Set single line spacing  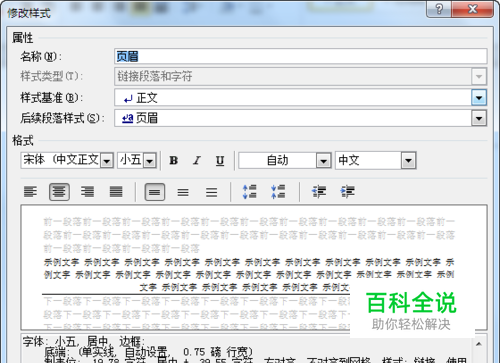coord(155,192)
